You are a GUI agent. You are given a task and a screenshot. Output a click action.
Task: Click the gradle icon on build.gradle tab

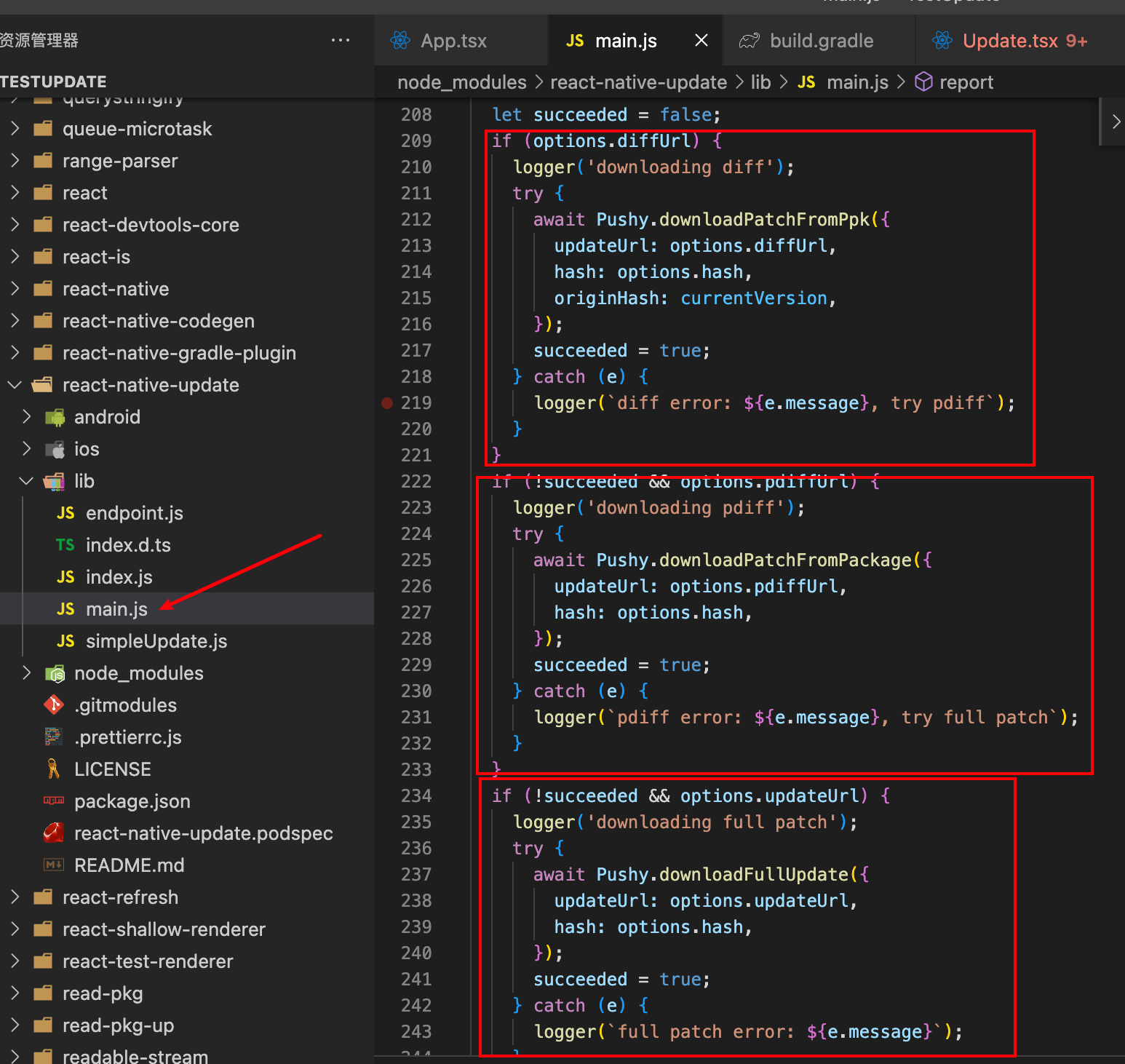750,41
